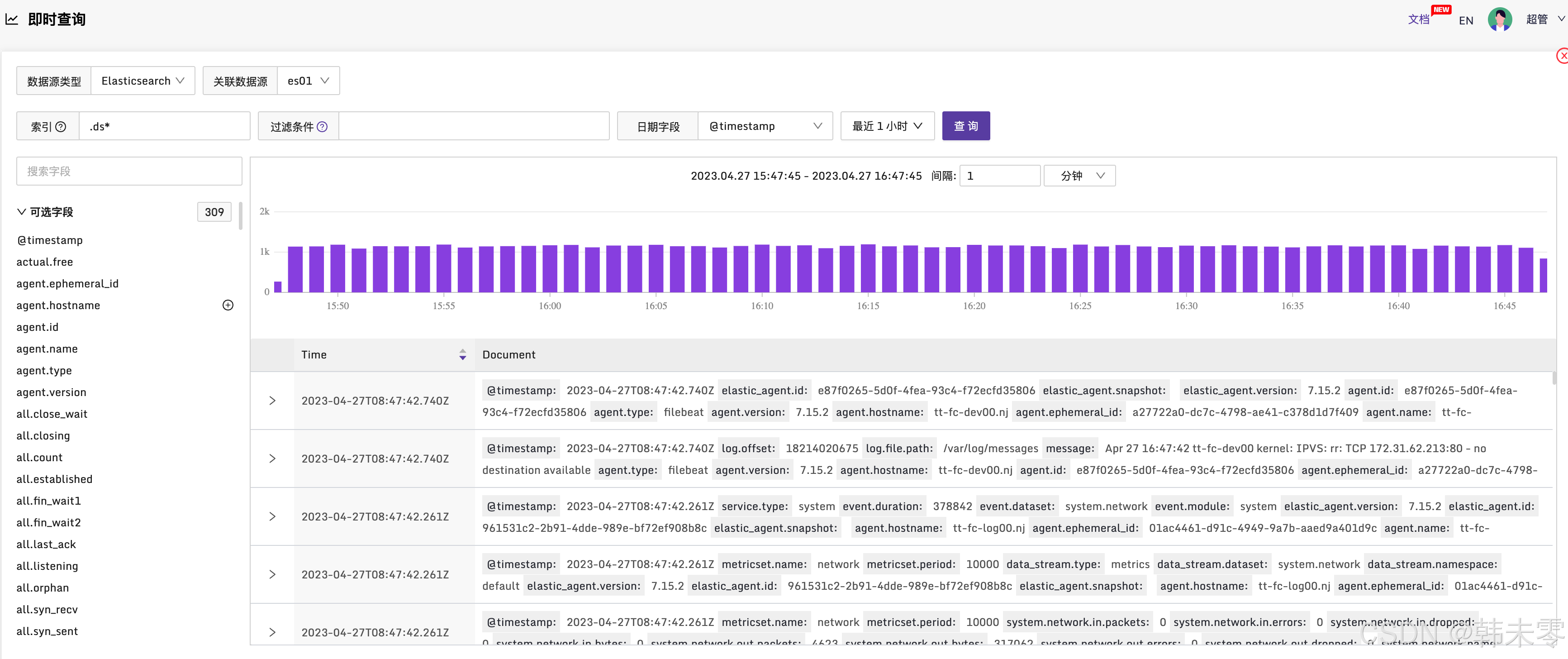The height and width of the screenshot is (659, 1568).
Task: Click the 查询 query button
Action: click(965, 126)
